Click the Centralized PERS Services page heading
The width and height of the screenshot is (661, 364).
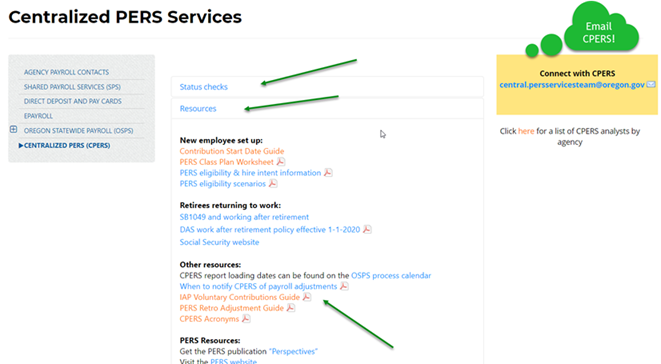tap(125, 17)
